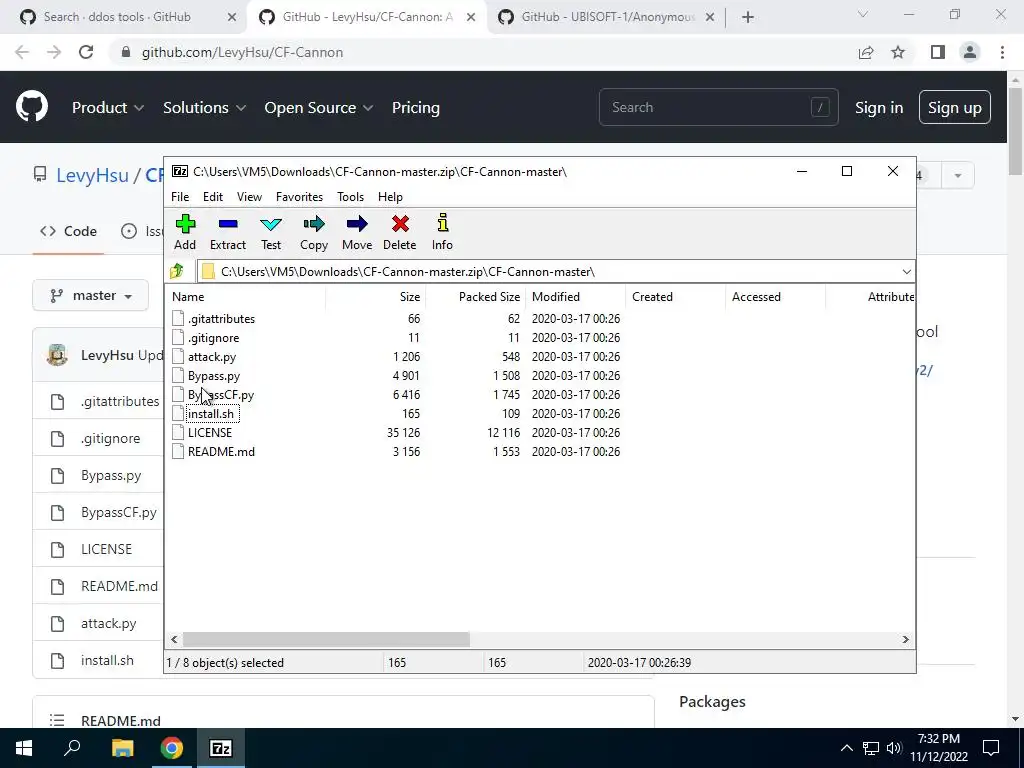1024x768 pixels.
Task: Switch to Chrome in the taskbar
Action: pyautogui.click(x=172, y=748)
